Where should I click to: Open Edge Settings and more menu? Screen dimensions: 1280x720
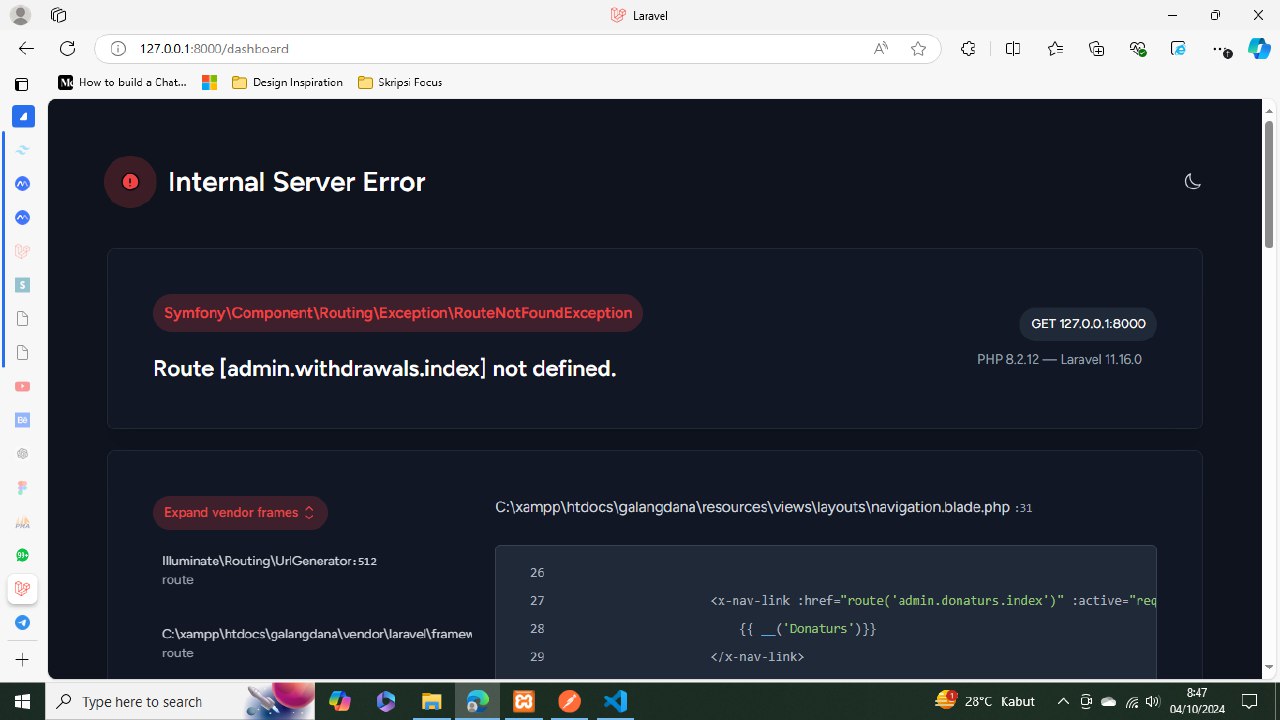coord(1220,48)
